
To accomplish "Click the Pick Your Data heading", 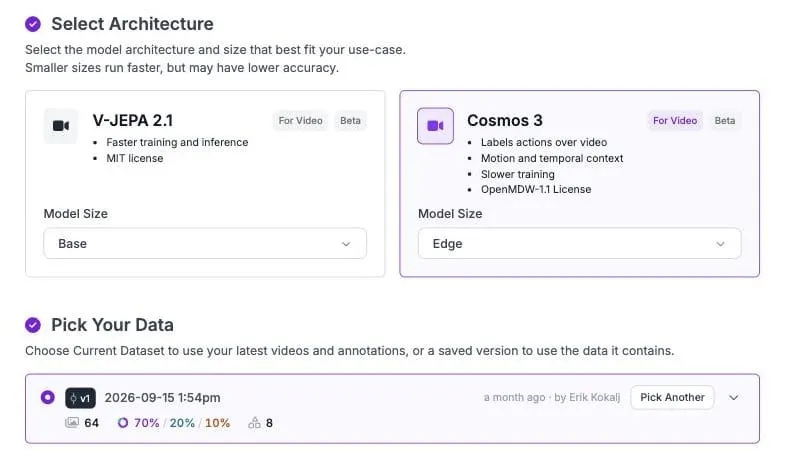I will tap(113, 325).
